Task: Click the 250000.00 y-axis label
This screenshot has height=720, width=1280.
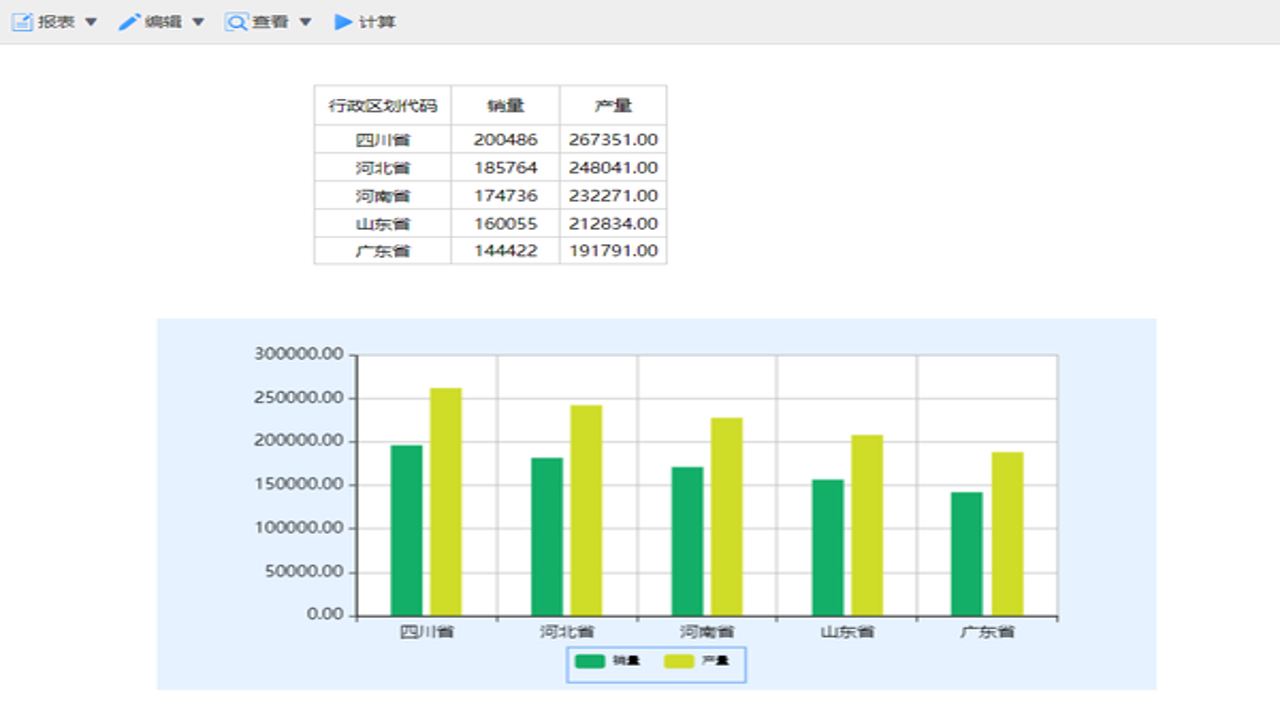Action: (300, 398)
